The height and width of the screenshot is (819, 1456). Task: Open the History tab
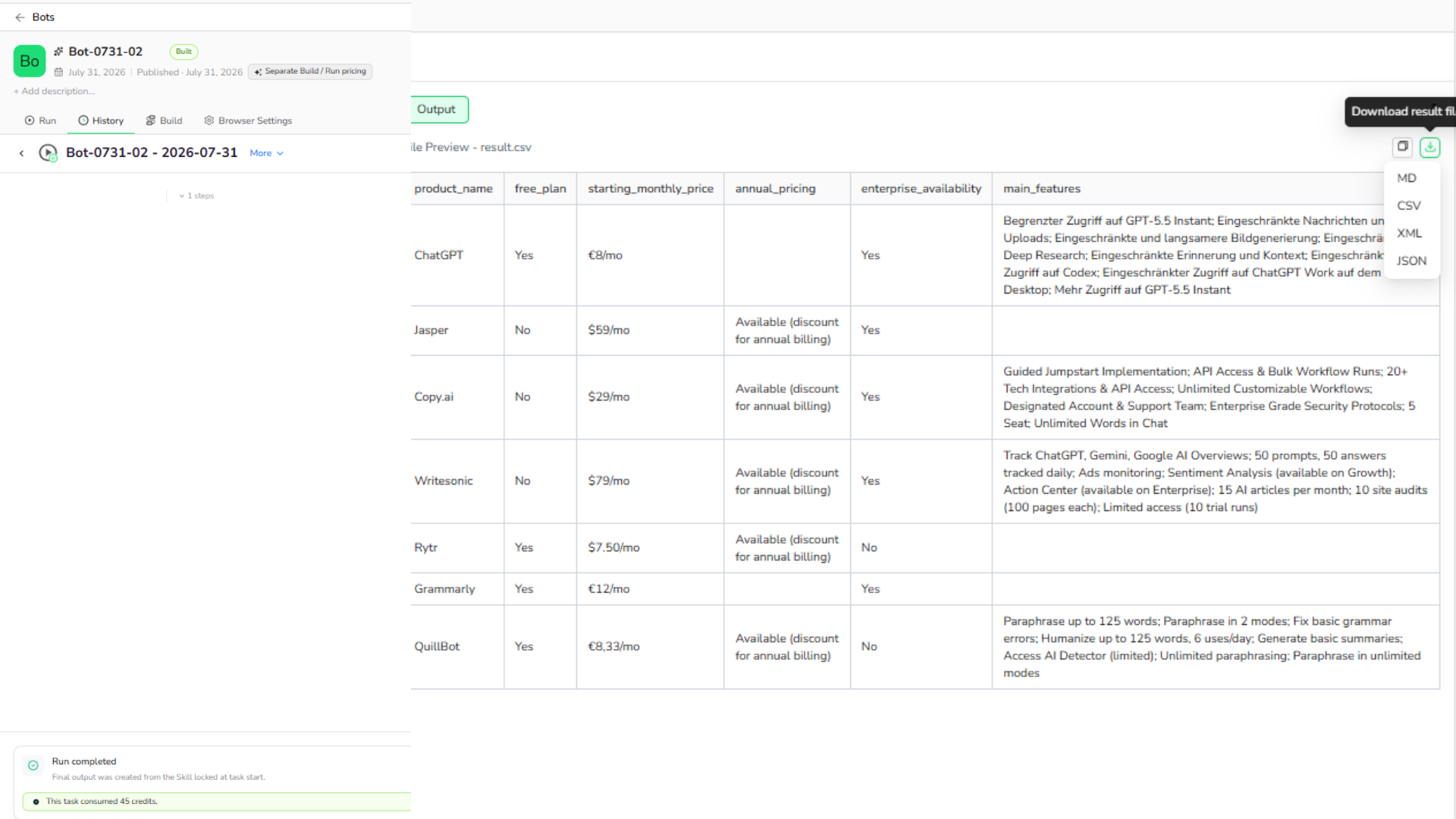[x=101, y=121]
